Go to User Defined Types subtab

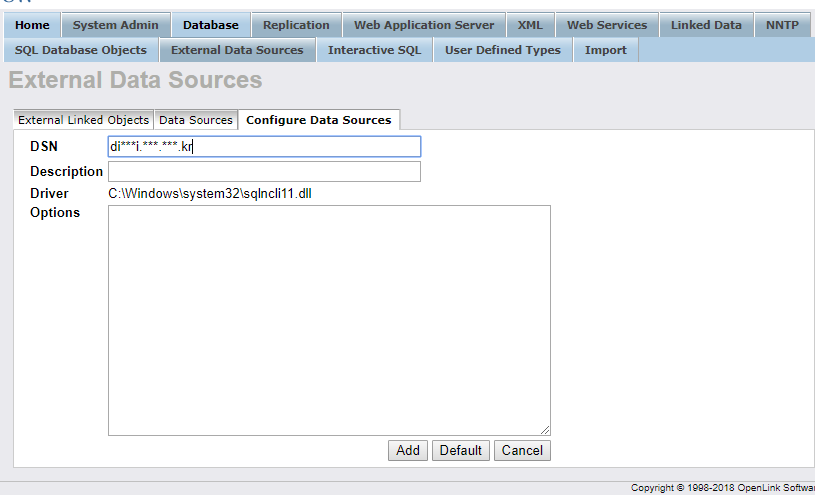point(502,50)
